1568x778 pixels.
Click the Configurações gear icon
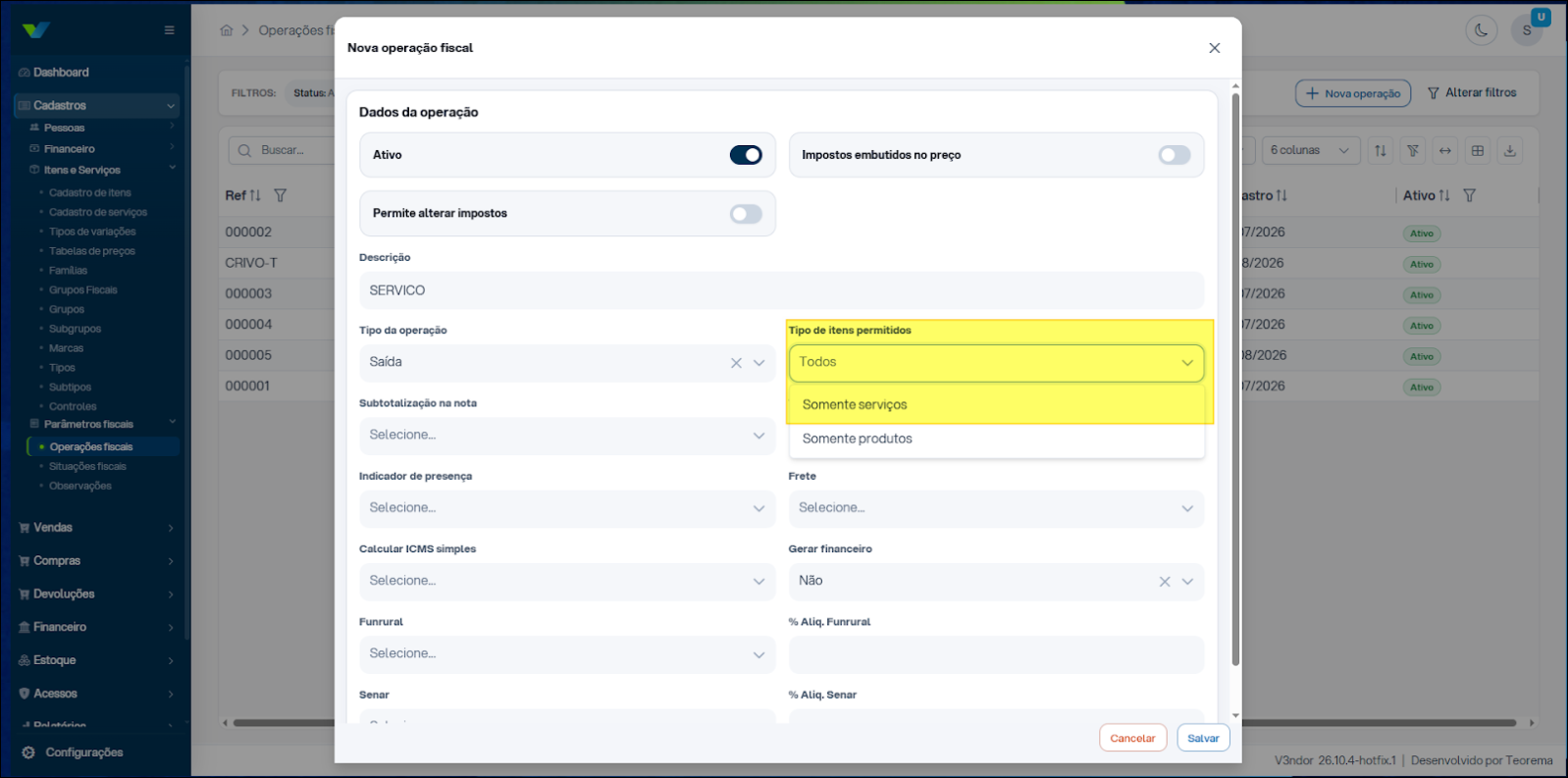28,752
